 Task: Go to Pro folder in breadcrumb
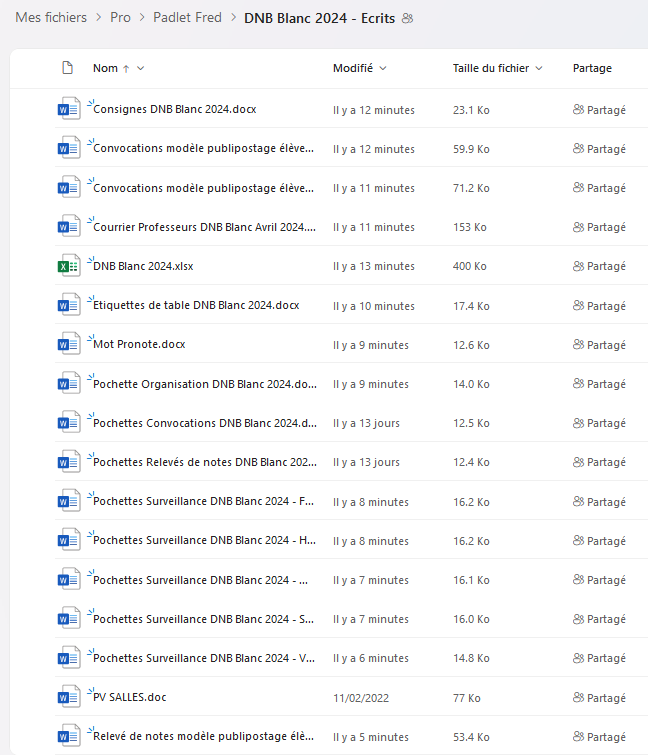point(120,18)
